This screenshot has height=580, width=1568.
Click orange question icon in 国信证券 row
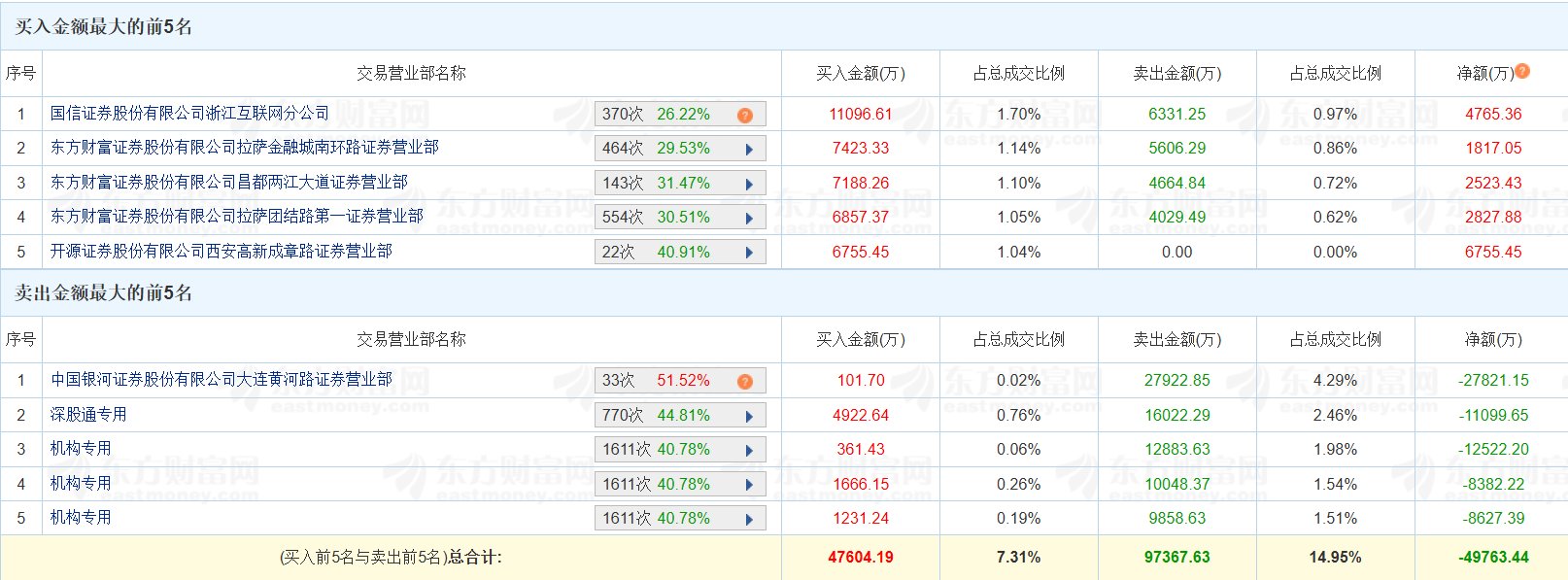(x=745, y=115)
